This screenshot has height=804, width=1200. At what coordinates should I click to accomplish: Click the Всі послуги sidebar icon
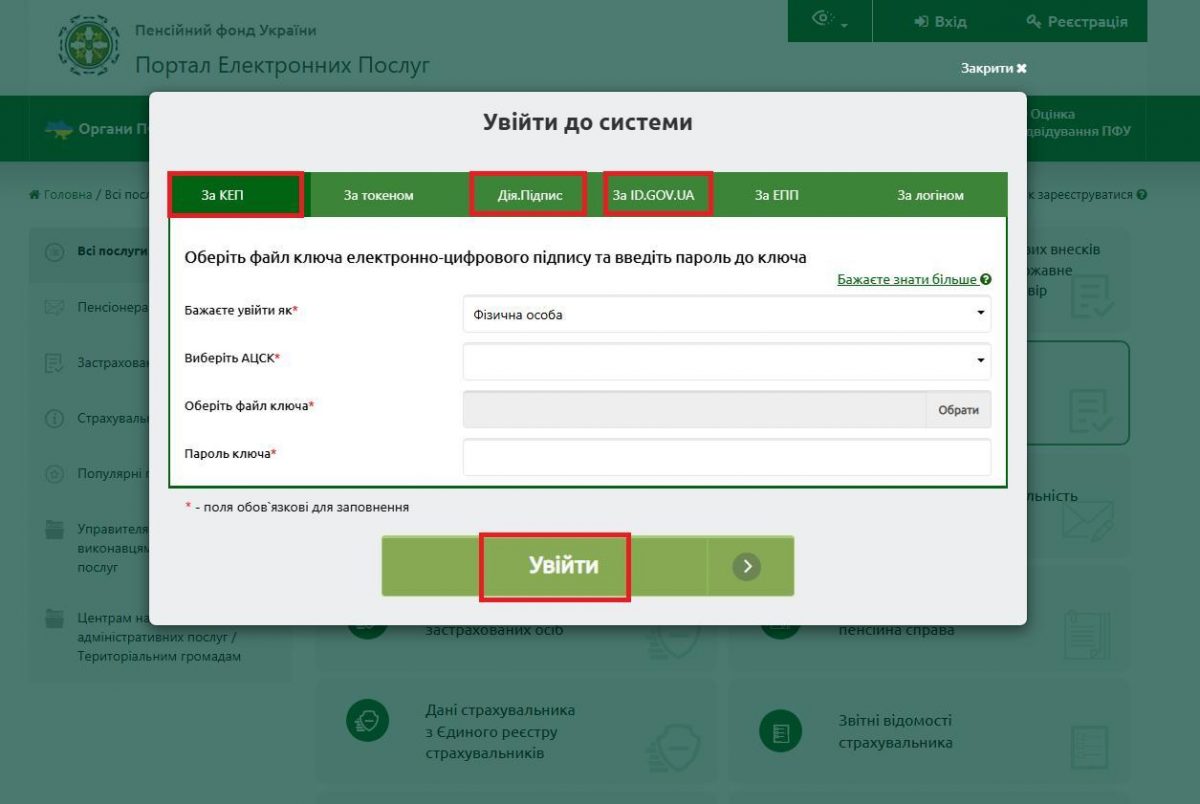[x=55, y=251]
